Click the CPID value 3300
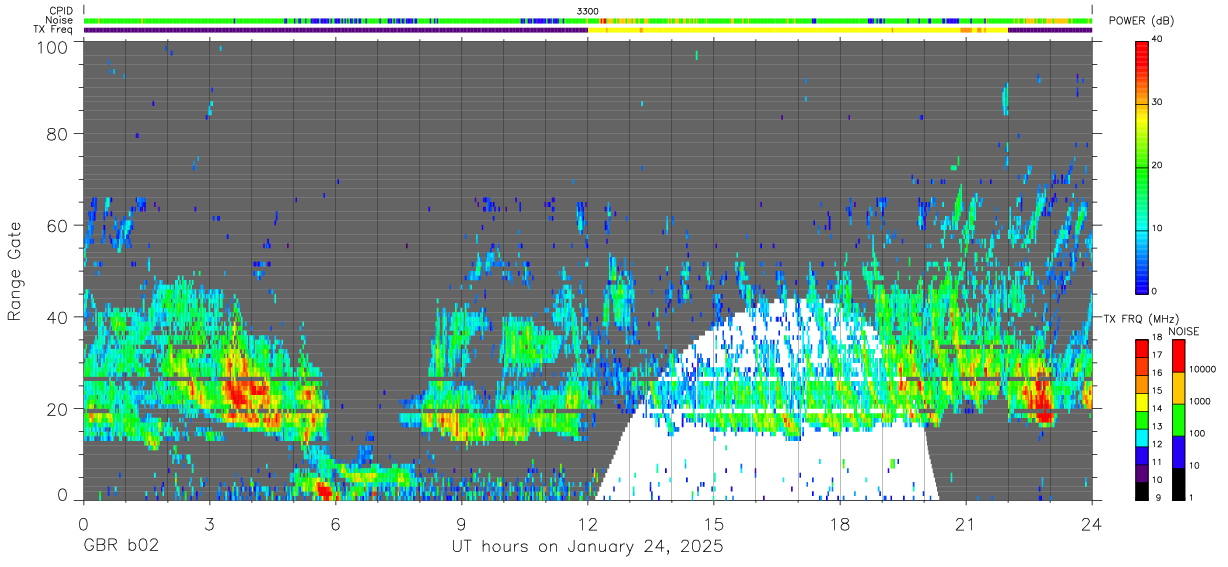The width and height of the screenshot is (1228, 567). 588,11
